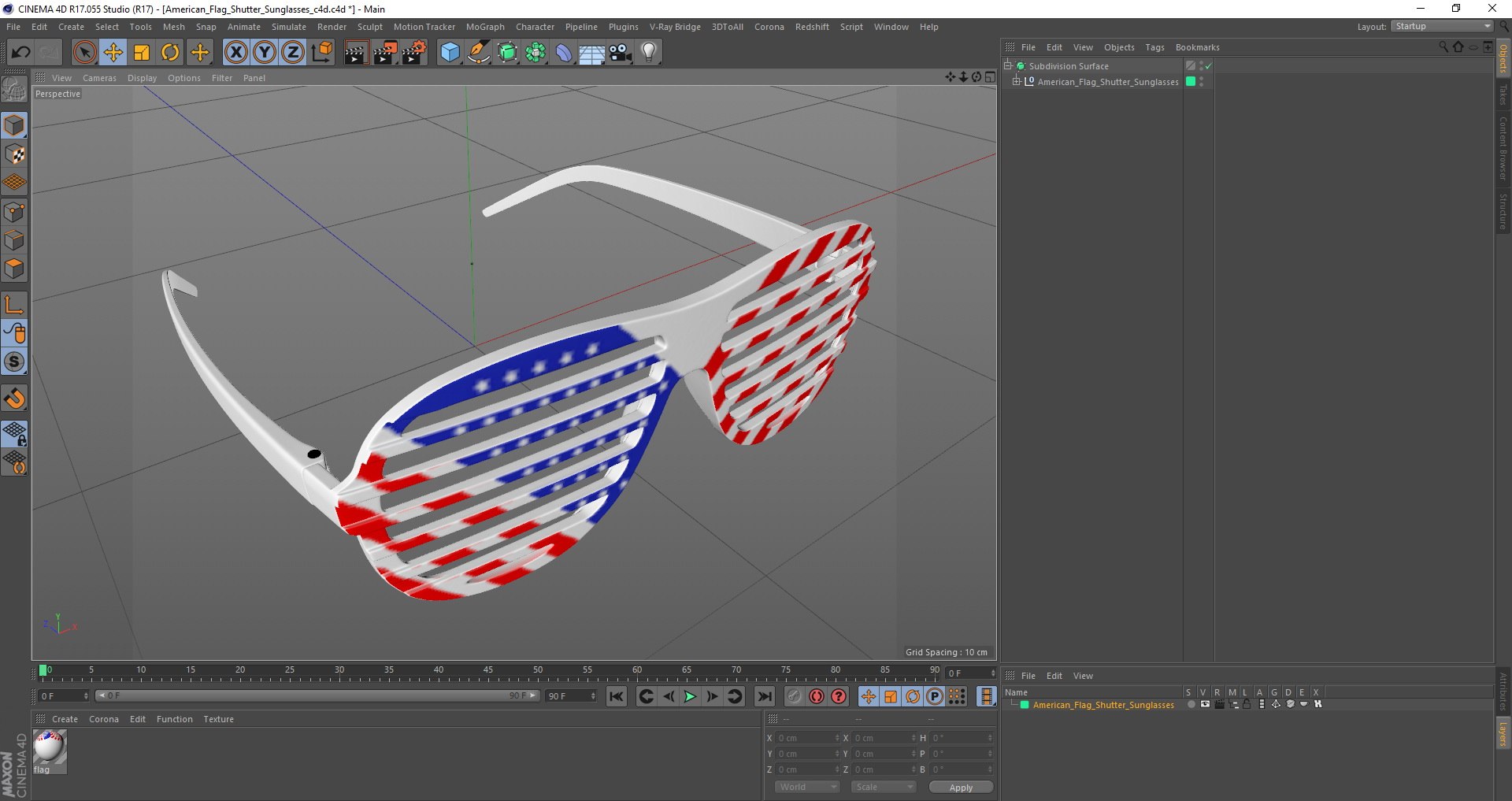Select the Rotate tool

pyautogui.click(x=170, y=53)
